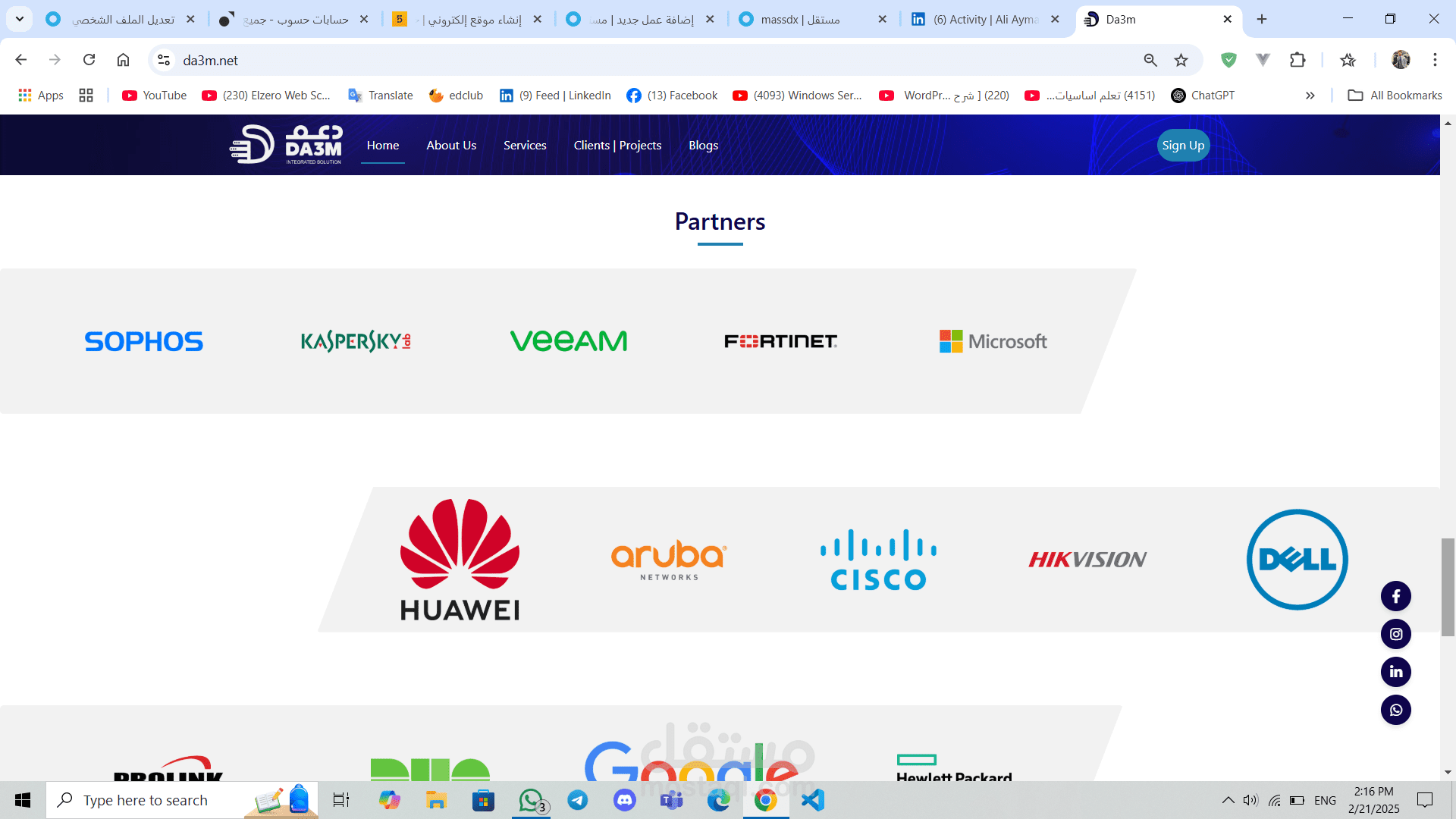Image resolution: width=1456 pixels, height=819 pixels.
Task: Expand hidden system tray icons
Action: [1228, 800]
